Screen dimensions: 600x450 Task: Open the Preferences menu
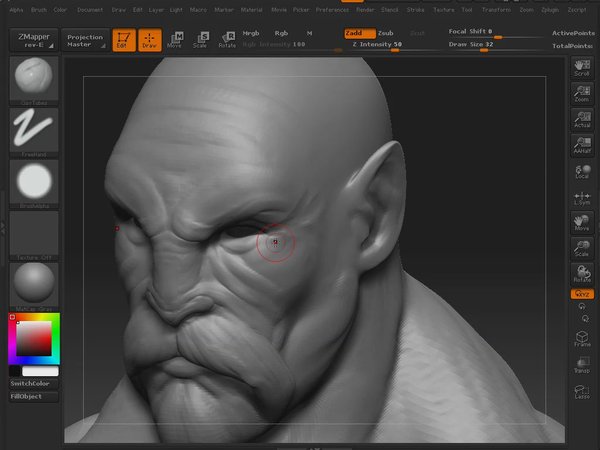pyautogui.click(x=332, y=9)
